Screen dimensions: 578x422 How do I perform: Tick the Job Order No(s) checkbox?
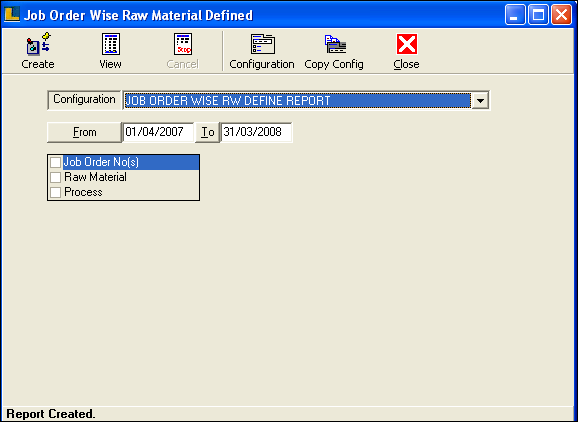pos(55,162)
